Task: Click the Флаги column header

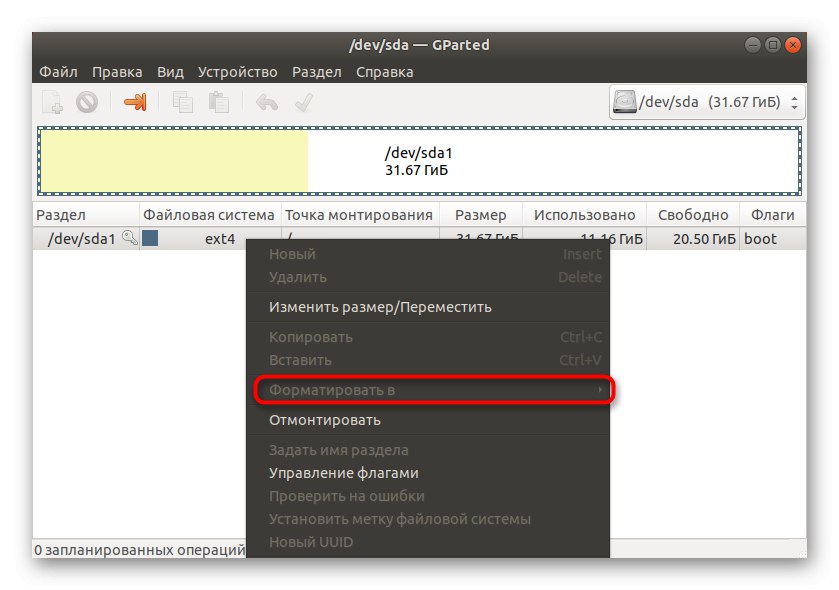Action: [773, 215]
